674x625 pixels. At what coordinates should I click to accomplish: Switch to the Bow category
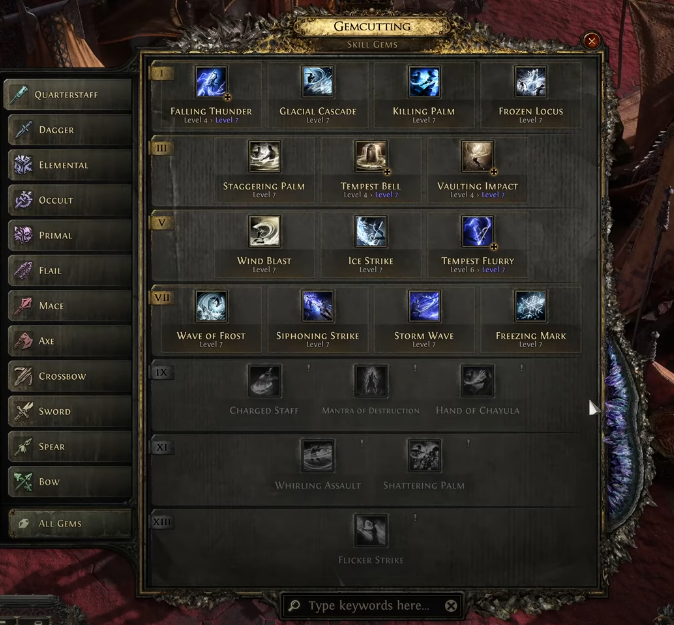[70, 481]
